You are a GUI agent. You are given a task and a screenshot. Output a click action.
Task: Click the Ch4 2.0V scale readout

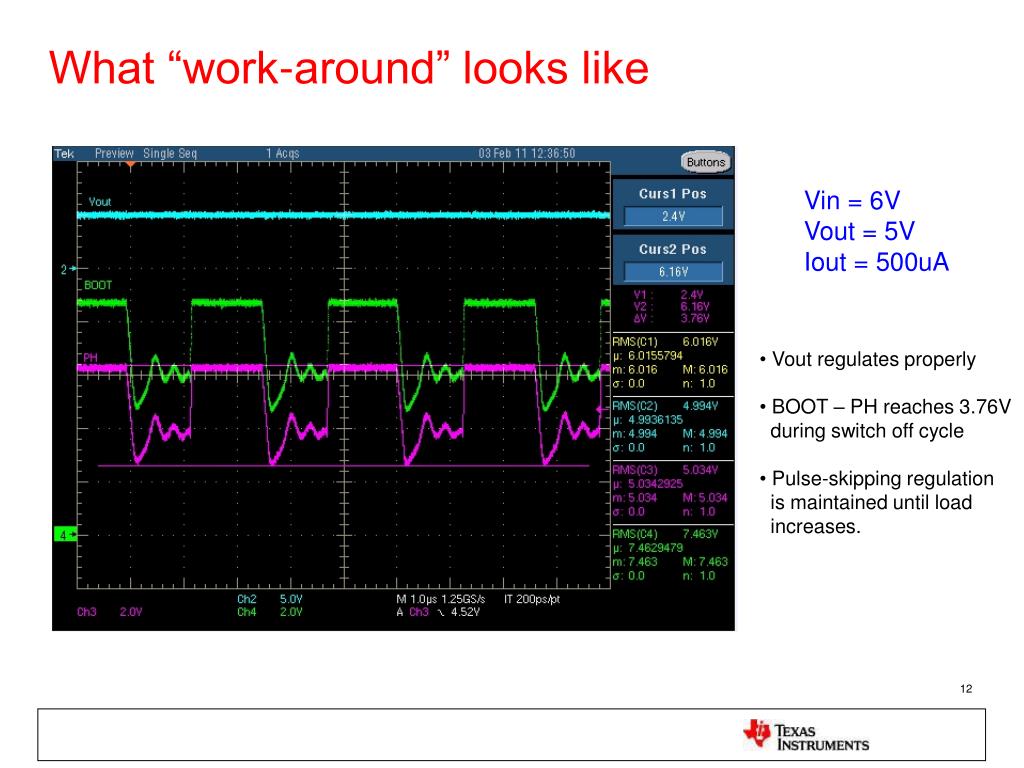270,612
